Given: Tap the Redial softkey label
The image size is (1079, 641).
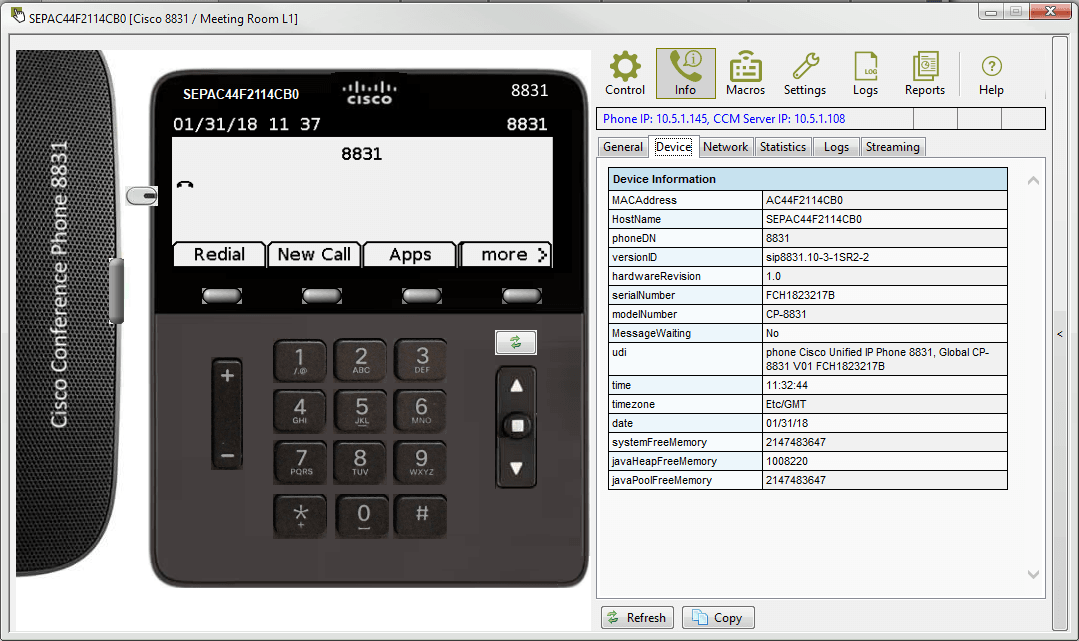Looking at the screenshot, I should (x=219, y=254).
